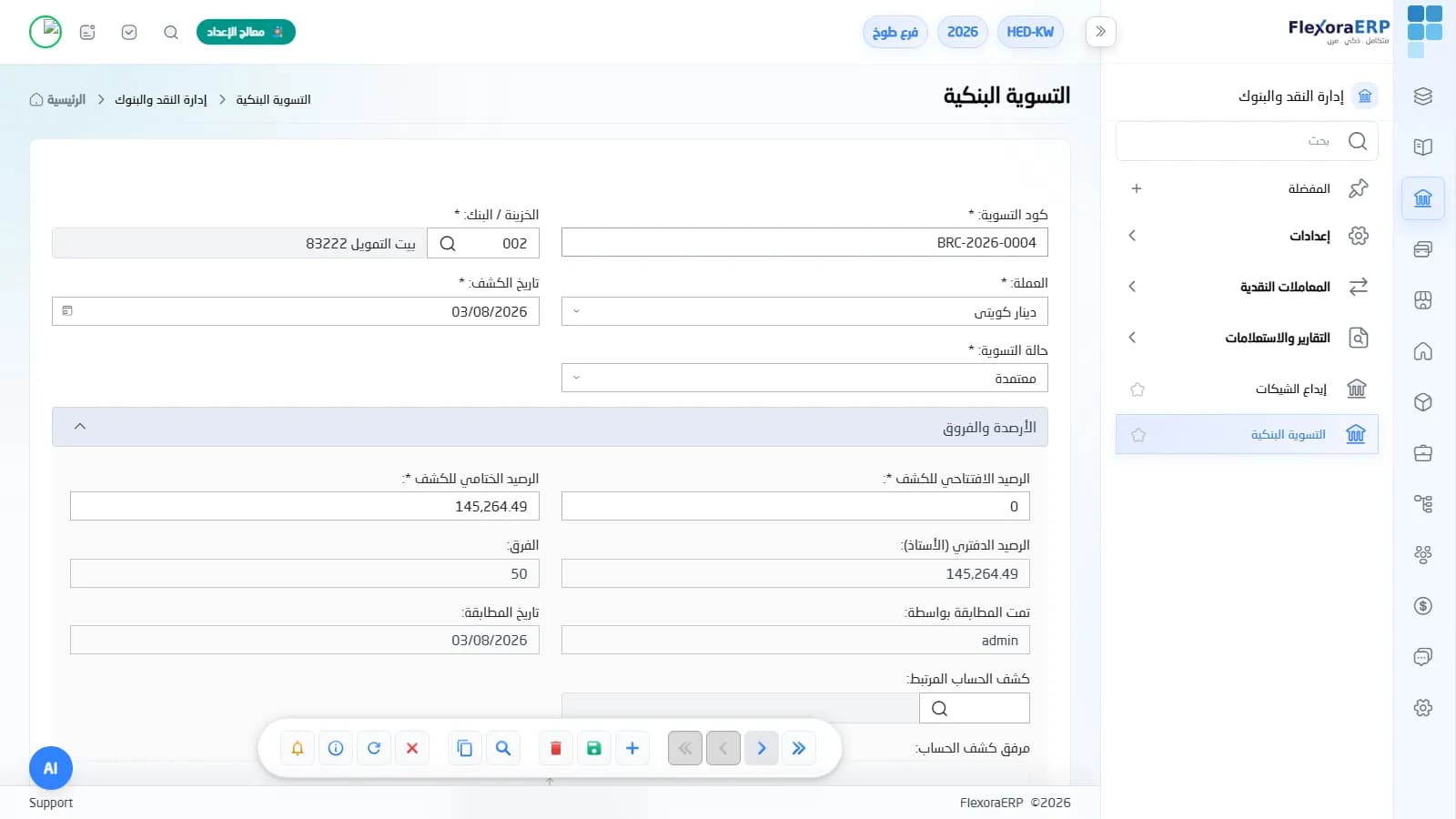Expand the التقارير والاستعلامات menu group

(1247, 338)
